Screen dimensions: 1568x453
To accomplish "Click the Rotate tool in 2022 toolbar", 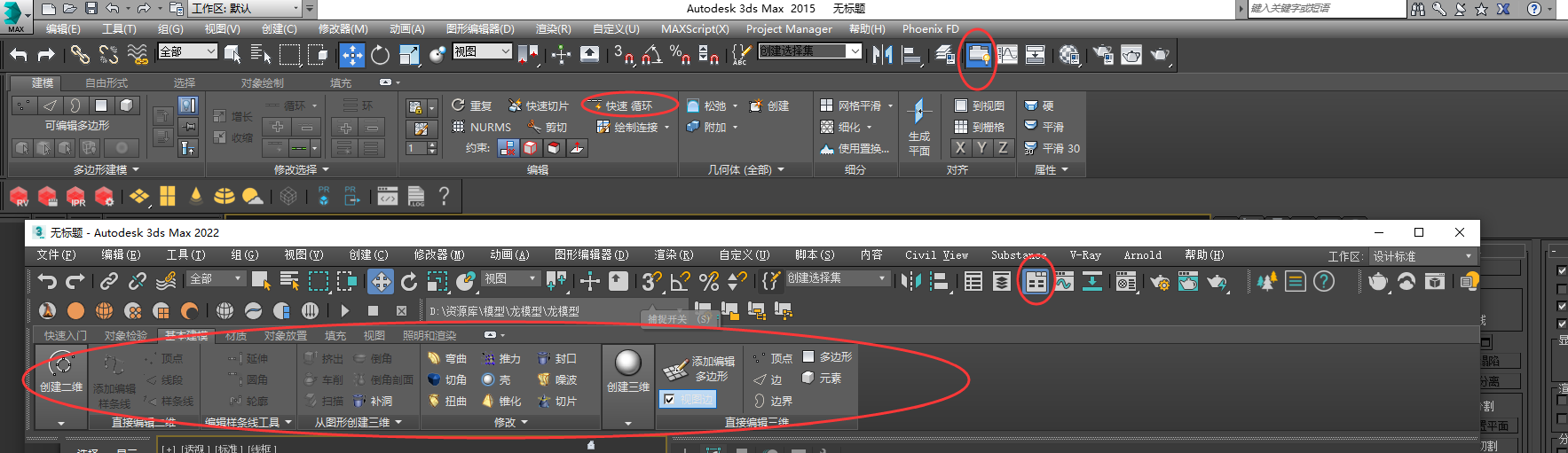I will (409, 282).
